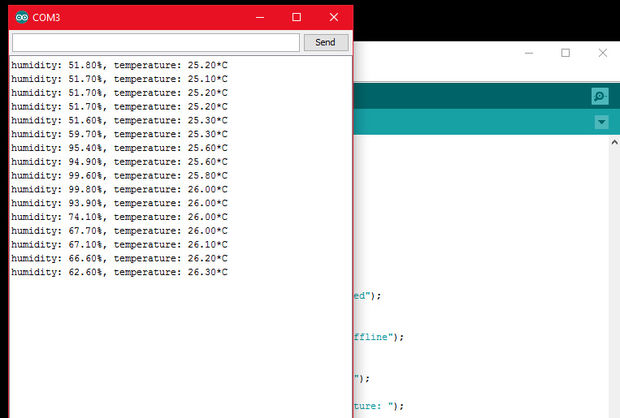Click the editor scrollbar up arrow
The image size is (620, 418).
(612, 144)
